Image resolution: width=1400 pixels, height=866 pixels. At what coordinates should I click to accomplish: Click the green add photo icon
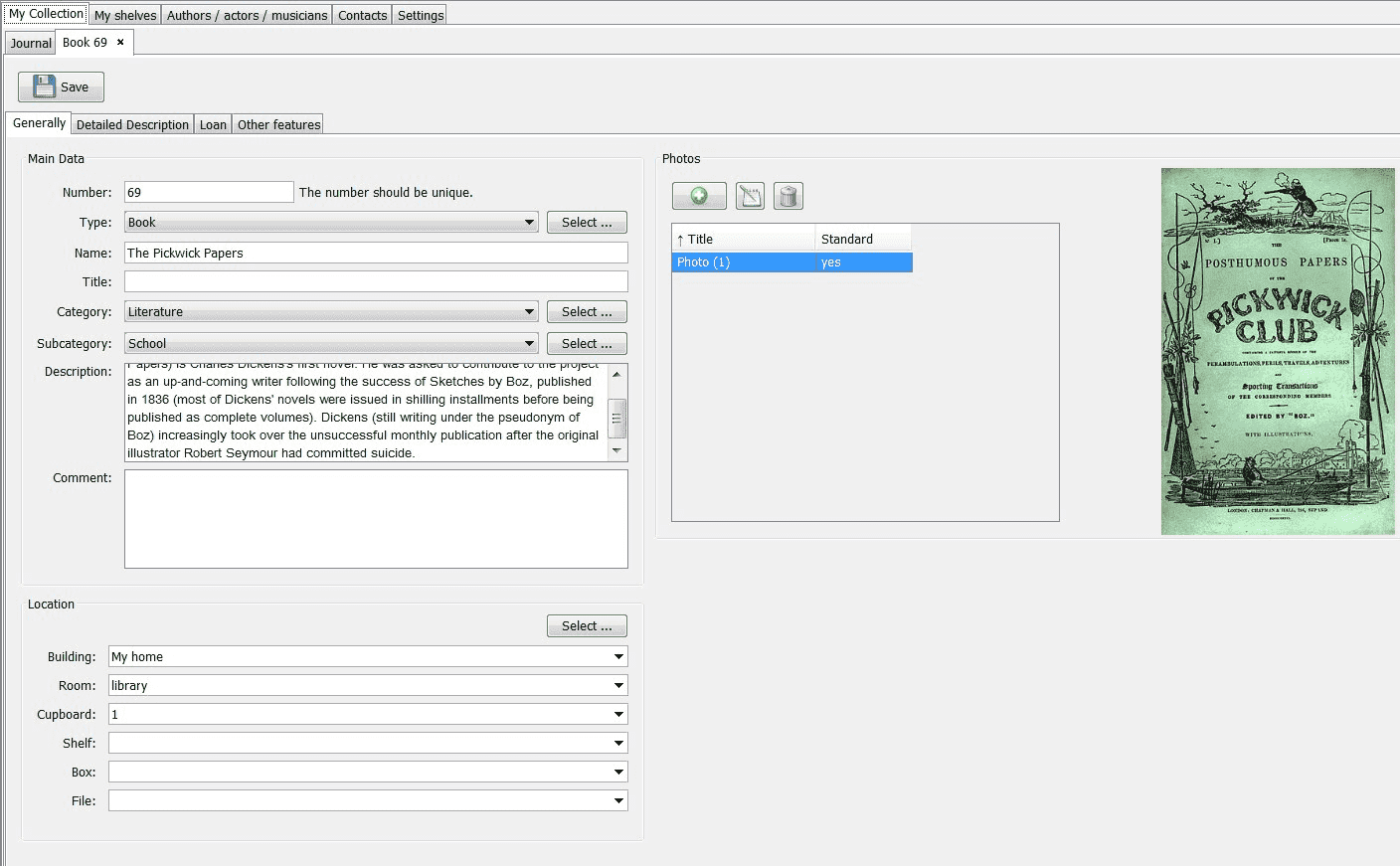point(699,196)
